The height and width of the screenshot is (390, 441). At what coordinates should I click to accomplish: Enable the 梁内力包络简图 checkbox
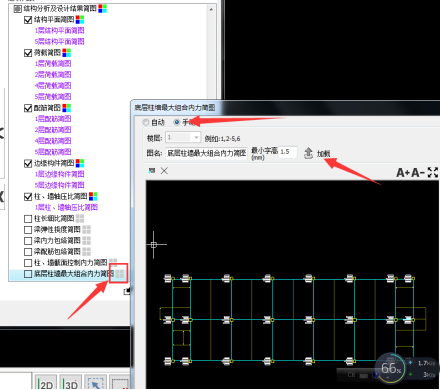[x=28, y=241]
